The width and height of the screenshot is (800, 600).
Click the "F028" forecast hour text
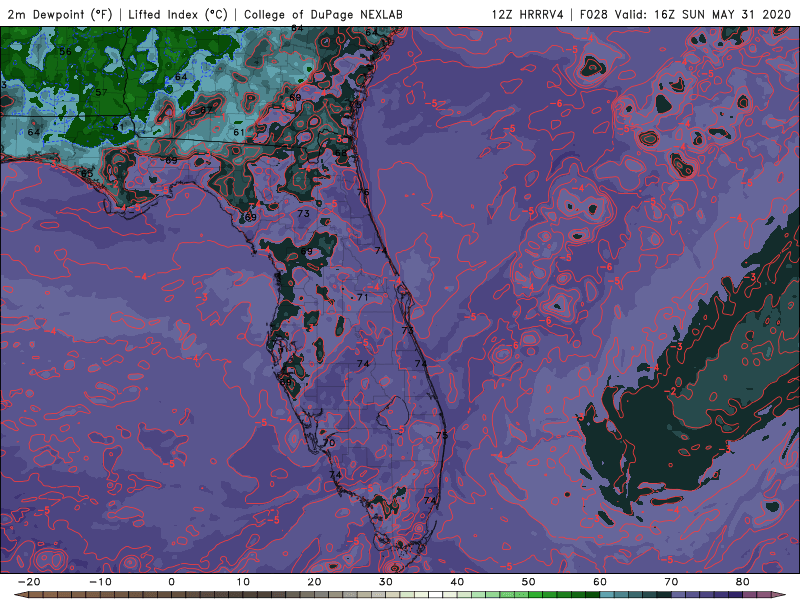click(594, 15)
